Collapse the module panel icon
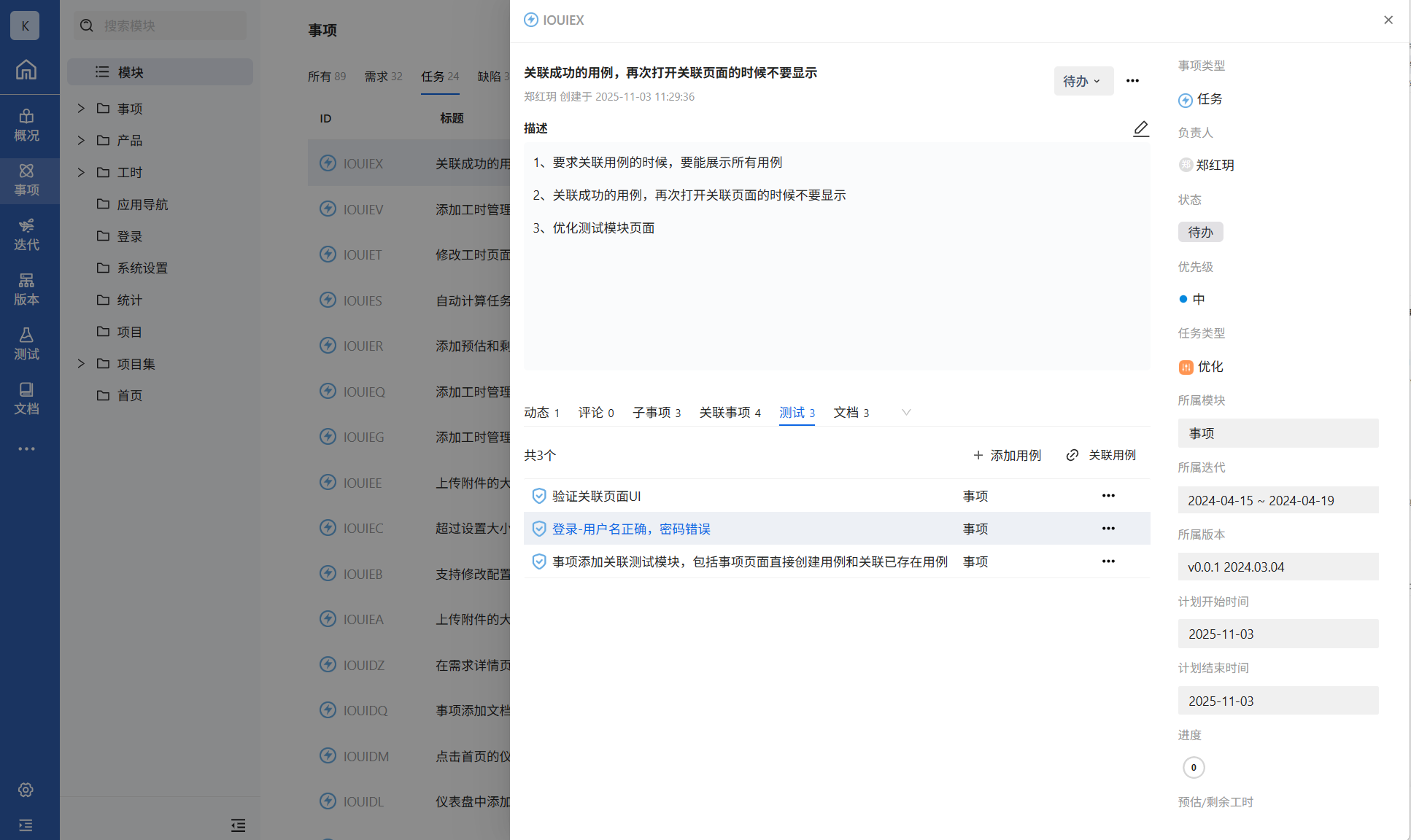Viewport: 1411px width, 840px height. [x=238, y=825]
